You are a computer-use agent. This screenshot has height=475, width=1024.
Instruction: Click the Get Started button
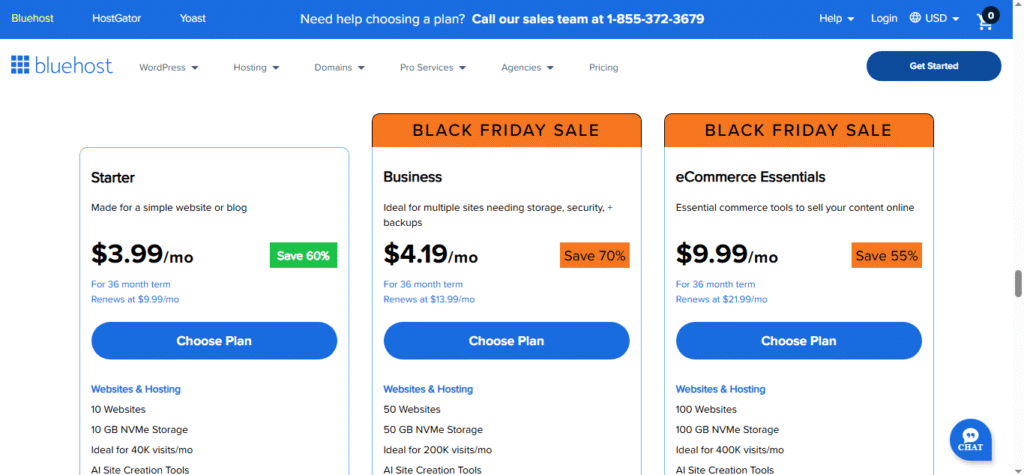tap(933, 66)
